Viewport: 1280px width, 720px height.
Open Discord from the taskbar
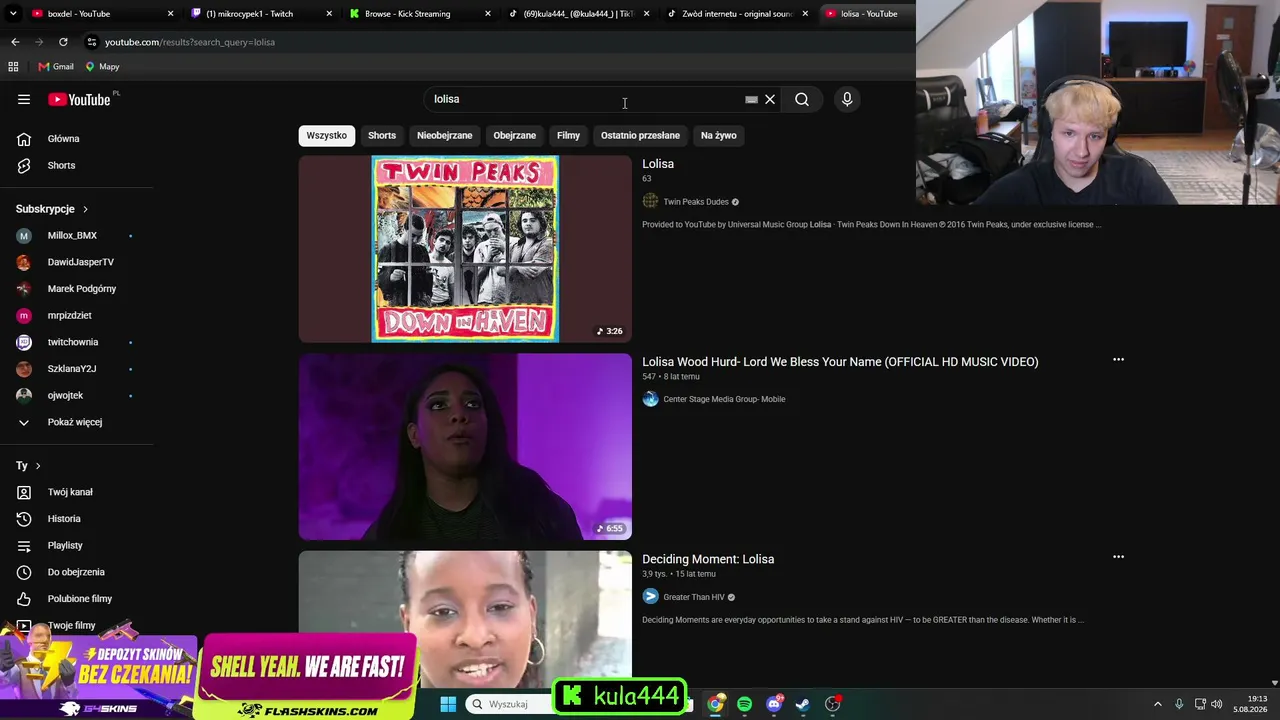point(773,704)
